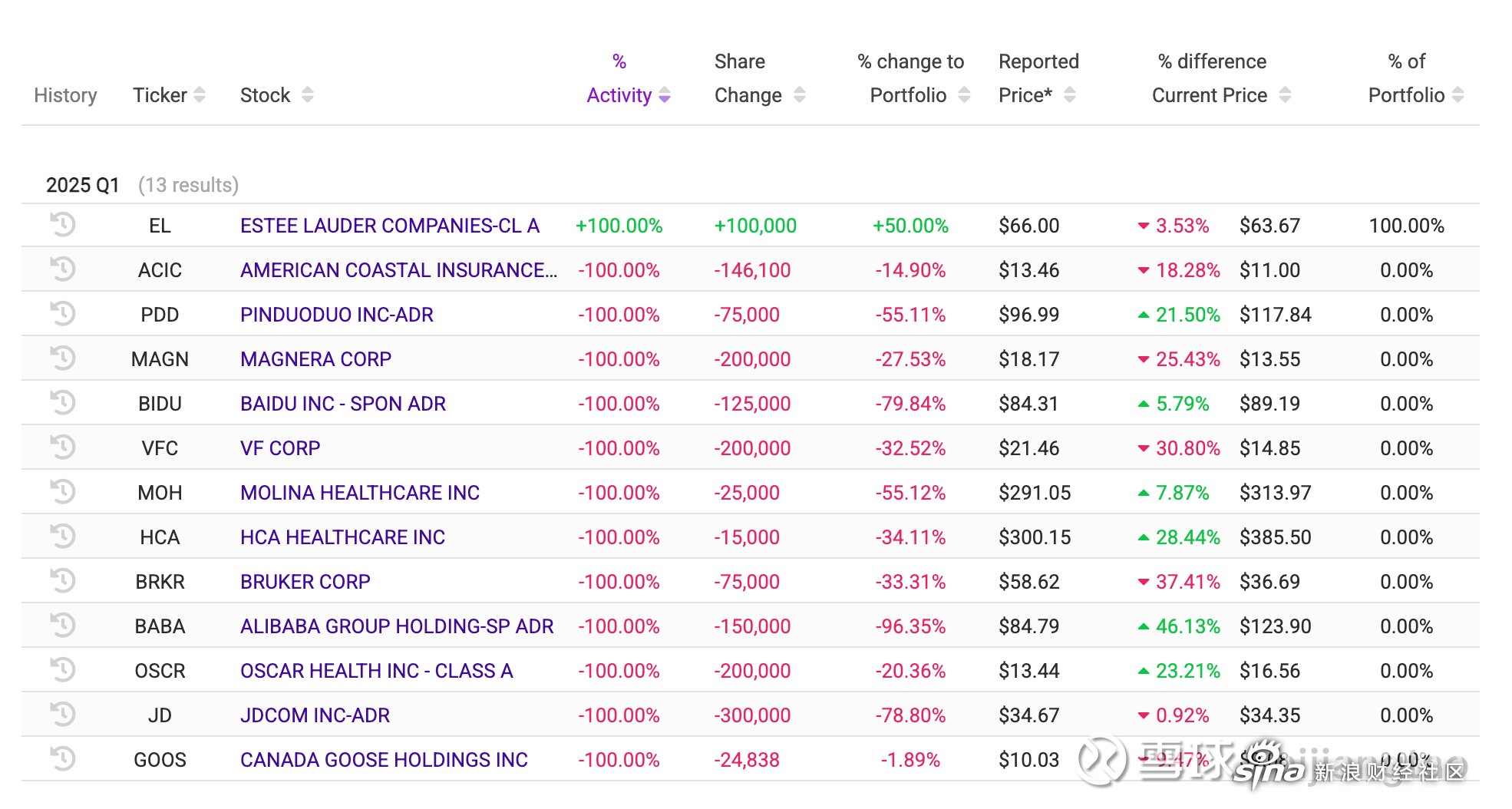Open HCA HEALTHCARE INC link
Screen dimensions: 1512x809
click(x=343, y=537)
